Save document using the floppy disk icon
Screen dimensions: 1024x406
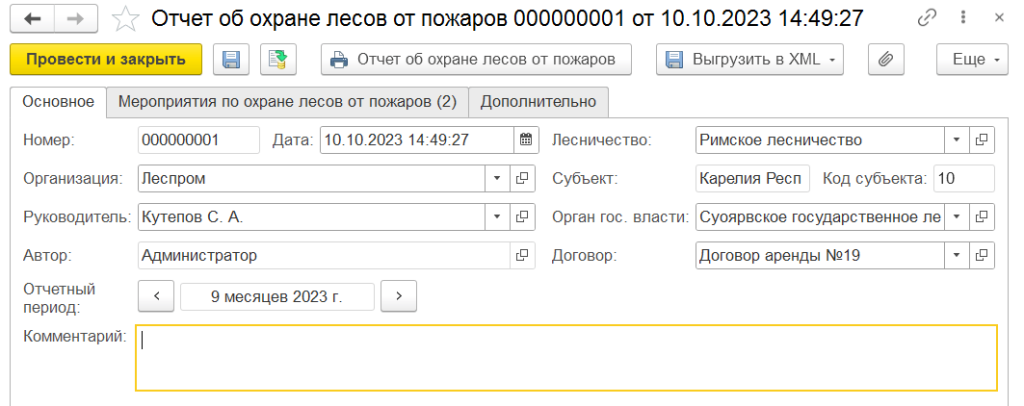tap(231, 59)
